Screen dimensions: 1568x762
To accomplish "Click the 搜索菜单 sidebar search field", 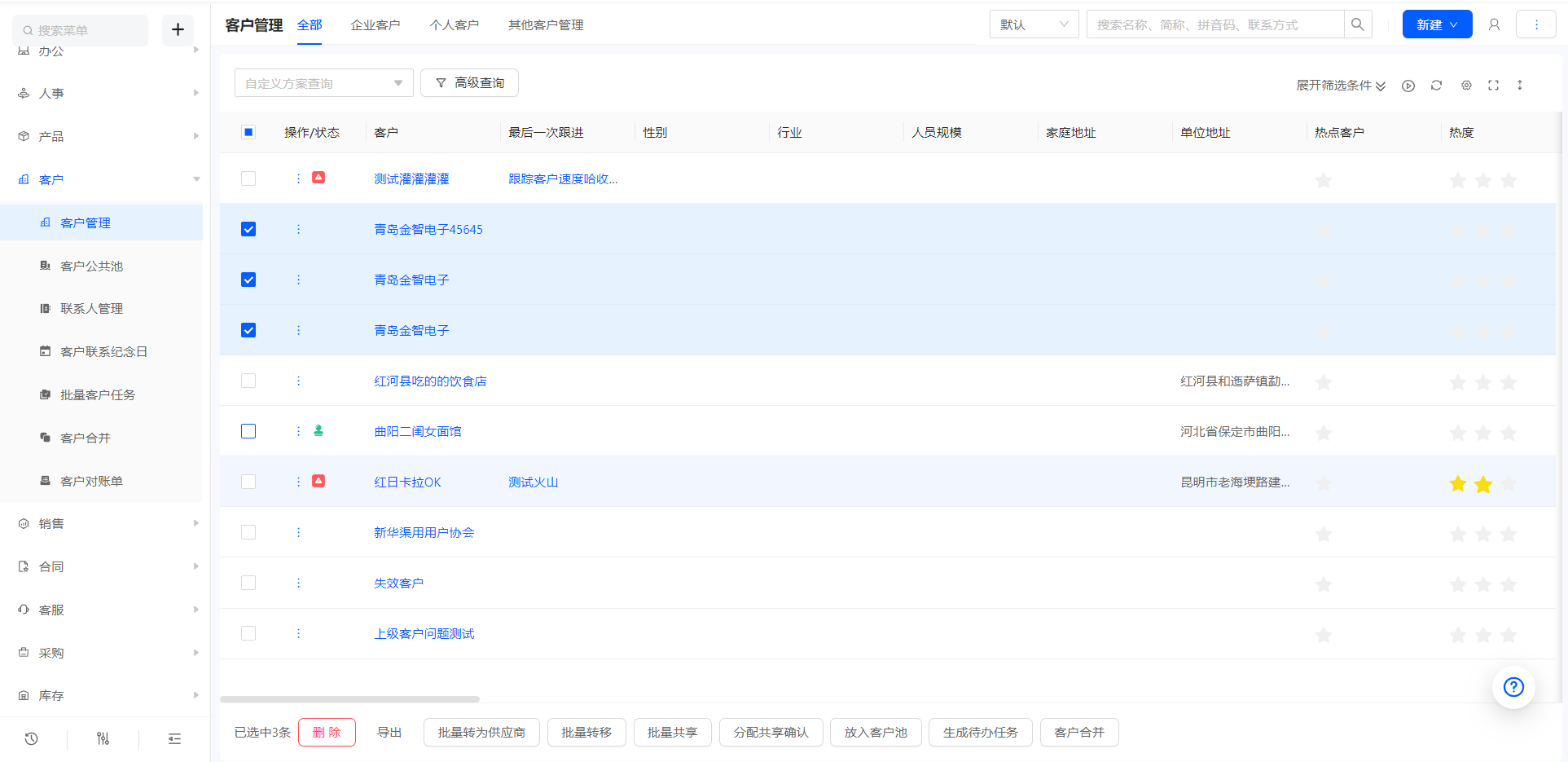I will click(80, 30).
